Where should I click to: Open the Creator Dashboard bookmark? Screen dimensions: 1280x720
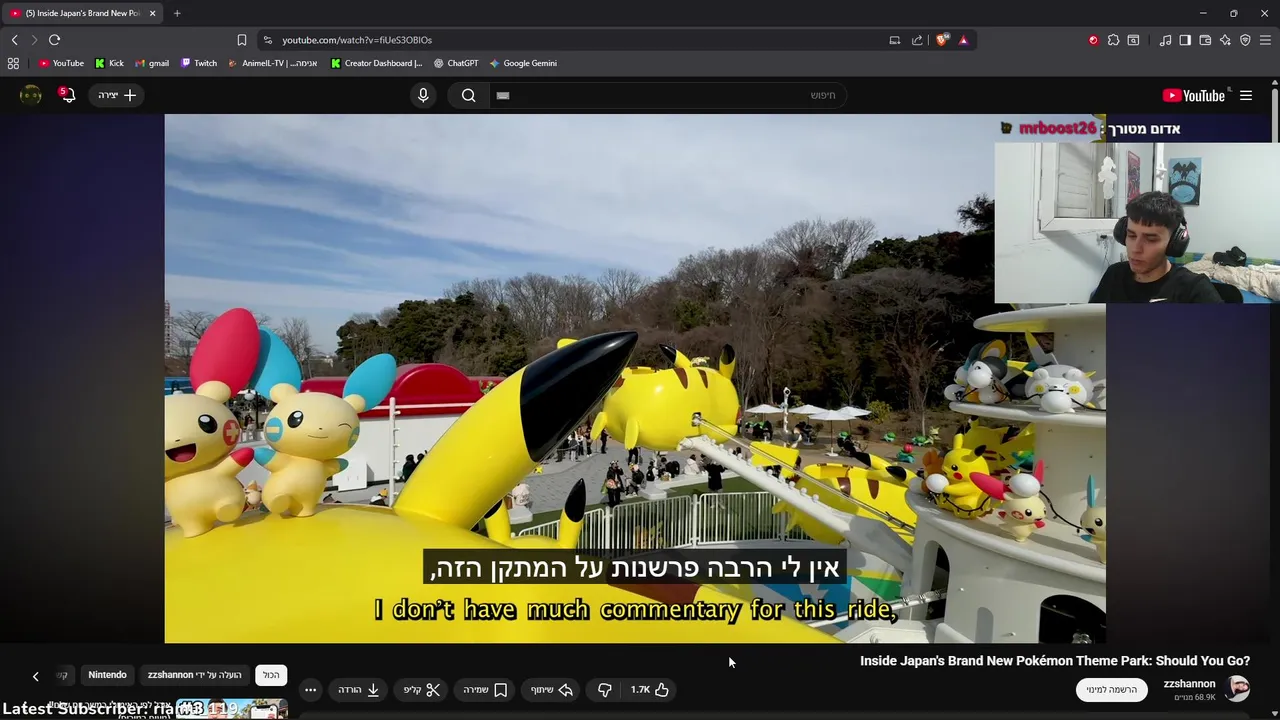(377, 63)
